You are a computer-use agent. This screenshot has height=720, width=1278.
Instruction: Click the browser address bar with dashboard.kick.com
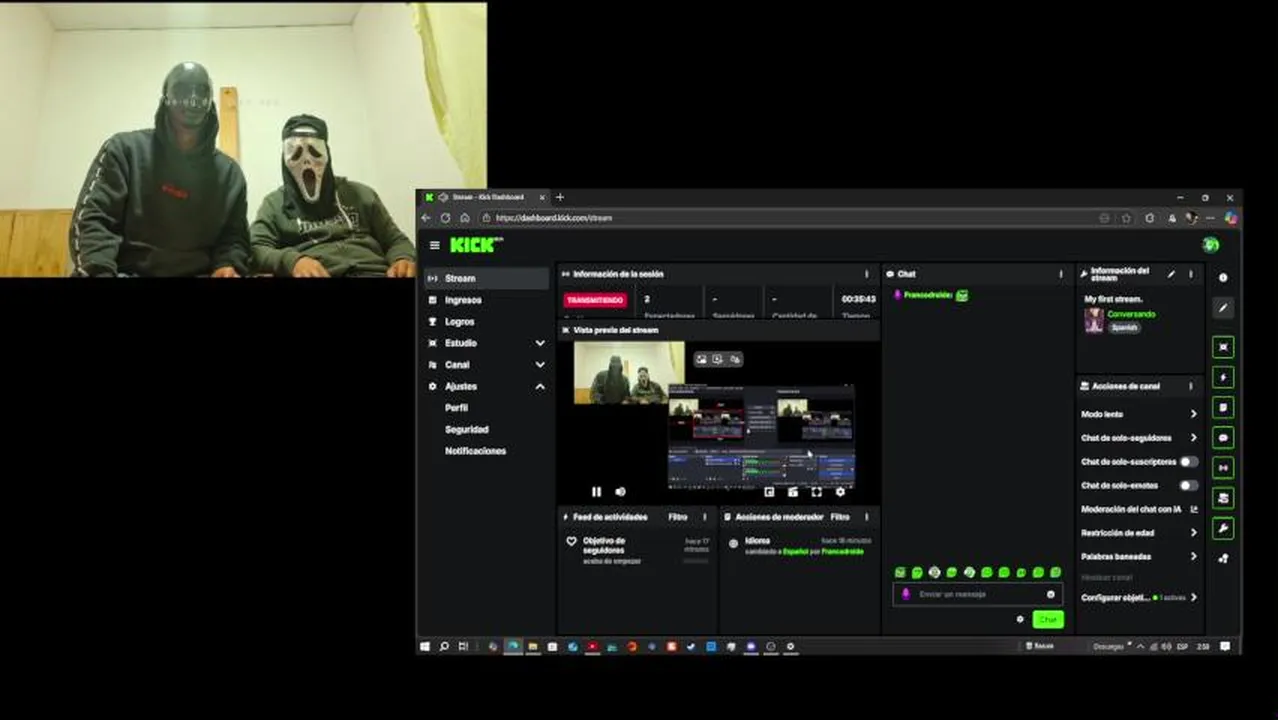785,218
